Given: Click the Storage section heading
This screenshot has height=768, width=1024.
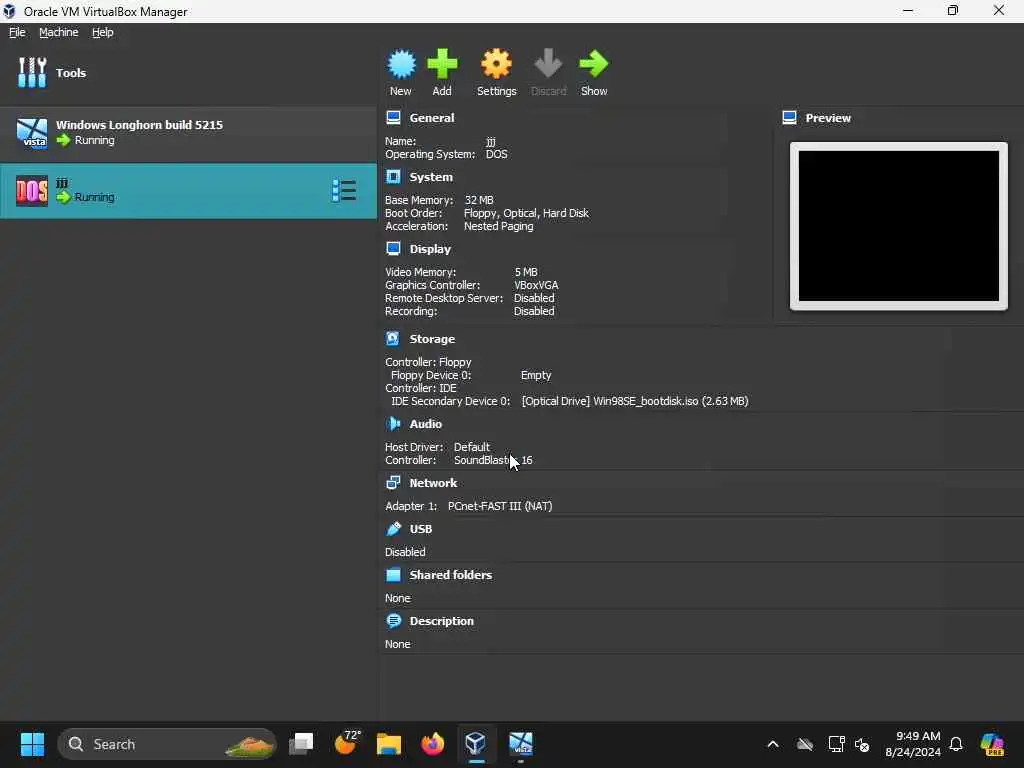Looking at the screenshot, I should [432, 338].
